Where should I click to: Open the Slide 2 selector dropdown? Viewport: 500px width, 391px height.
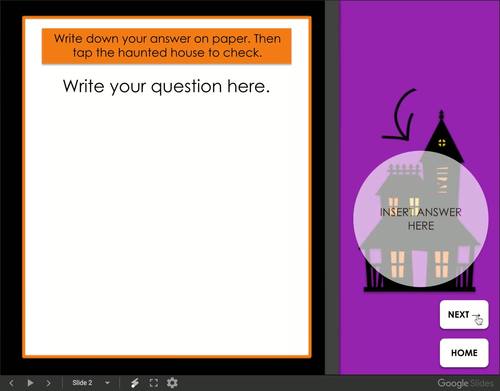[91, 383]
